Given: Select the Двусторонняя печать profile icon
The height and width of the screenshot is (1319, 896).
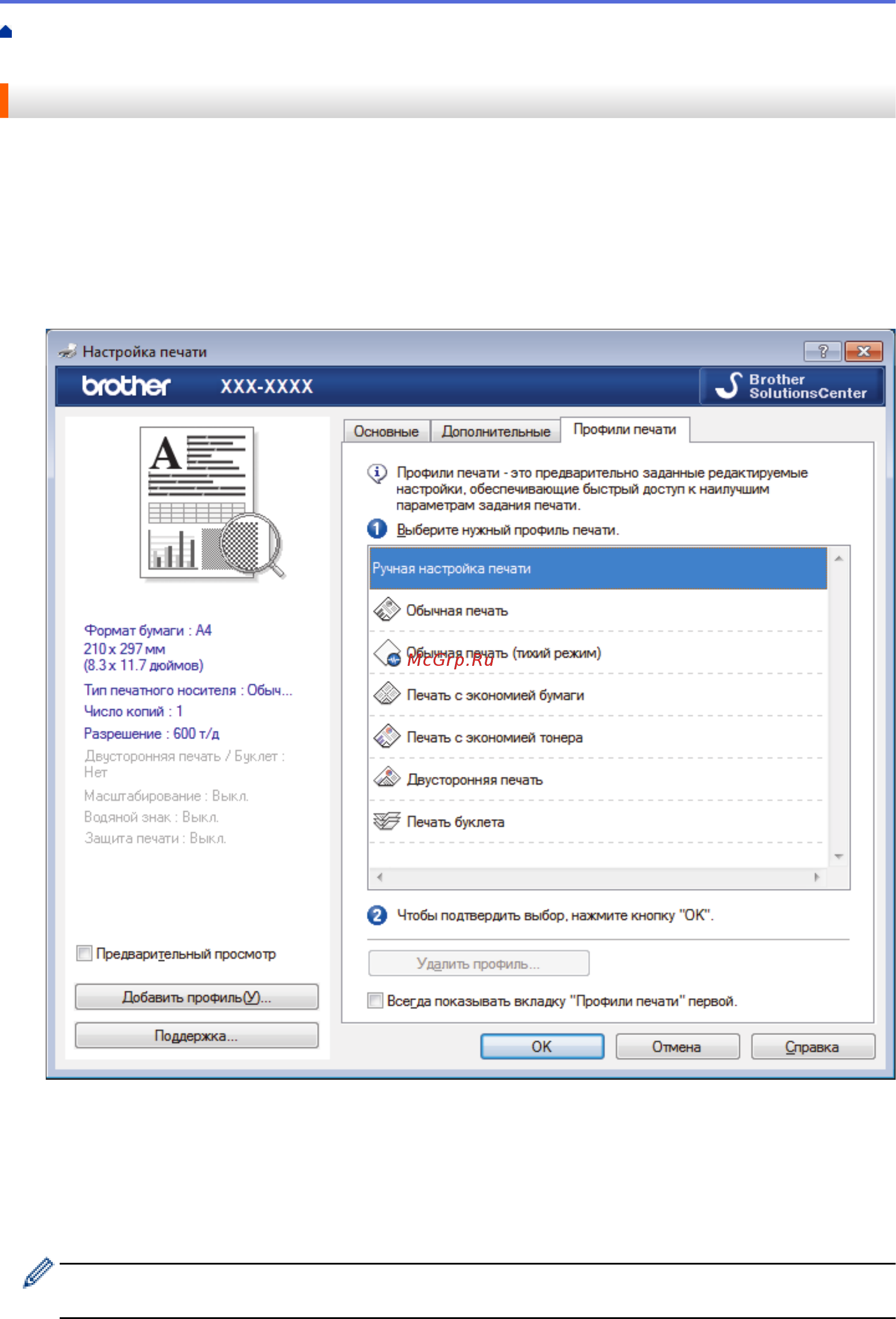Looking at the screenshot, I should (x=387, y=778).
